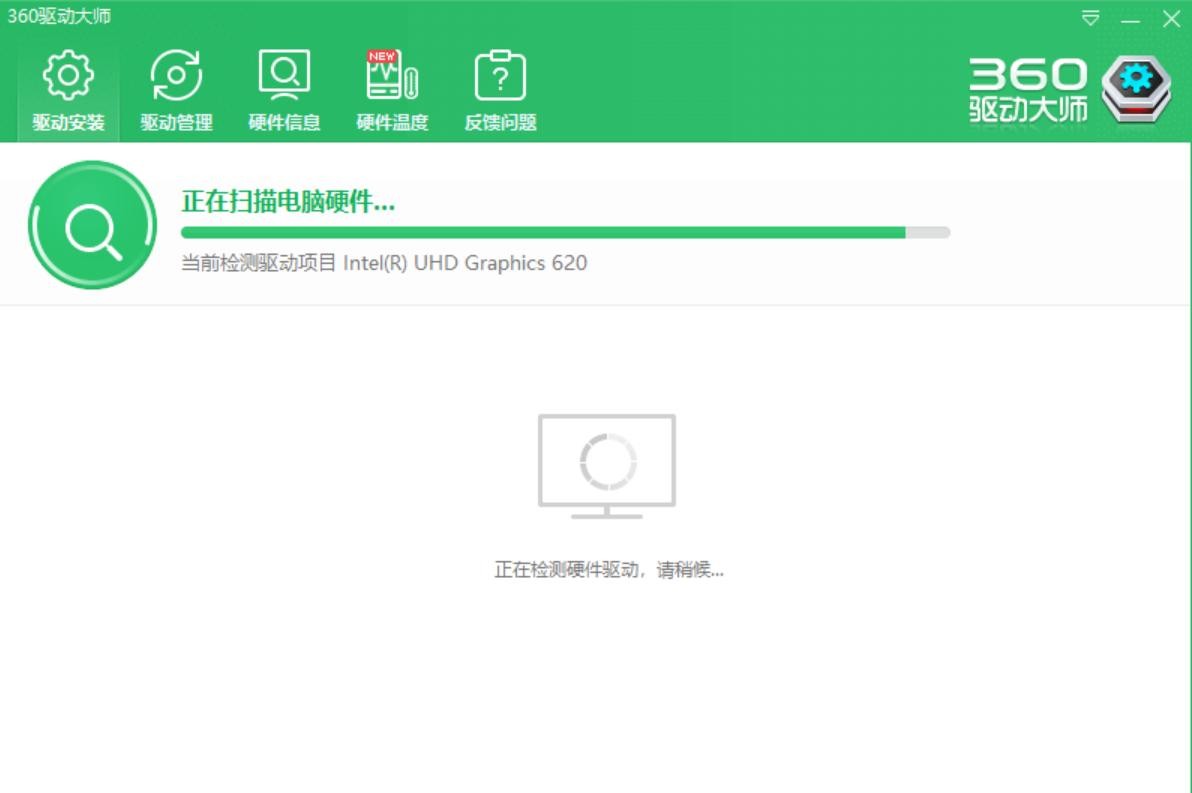Open the 硬件信息 tab label
The image size is (1192, 793).
(x=284, y=123)
